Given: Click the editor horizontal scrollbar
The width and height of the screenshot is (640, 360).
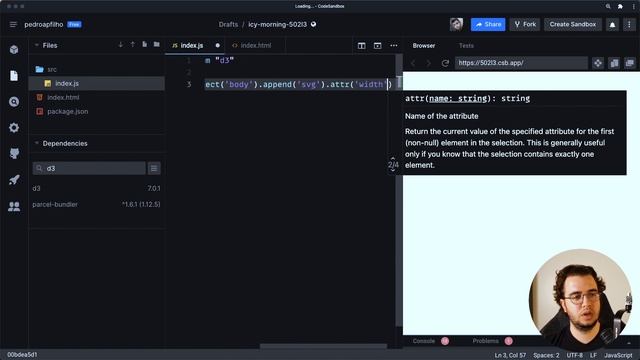Looking at the screenshot, I should (323, 346).
